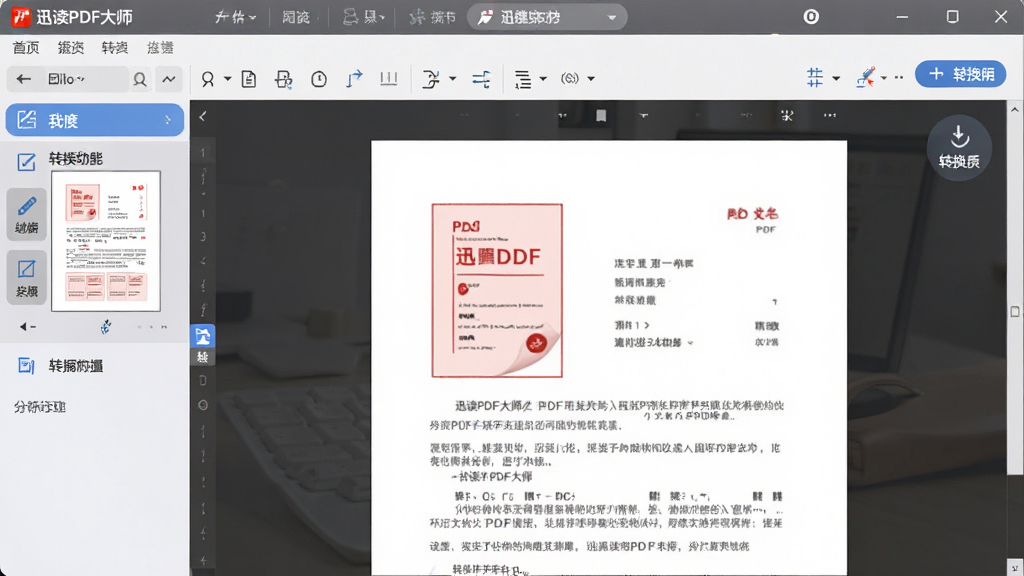
Task: Click the snip icon left of document bar dots
Action: pyautogui.click(x=787, y=116)
